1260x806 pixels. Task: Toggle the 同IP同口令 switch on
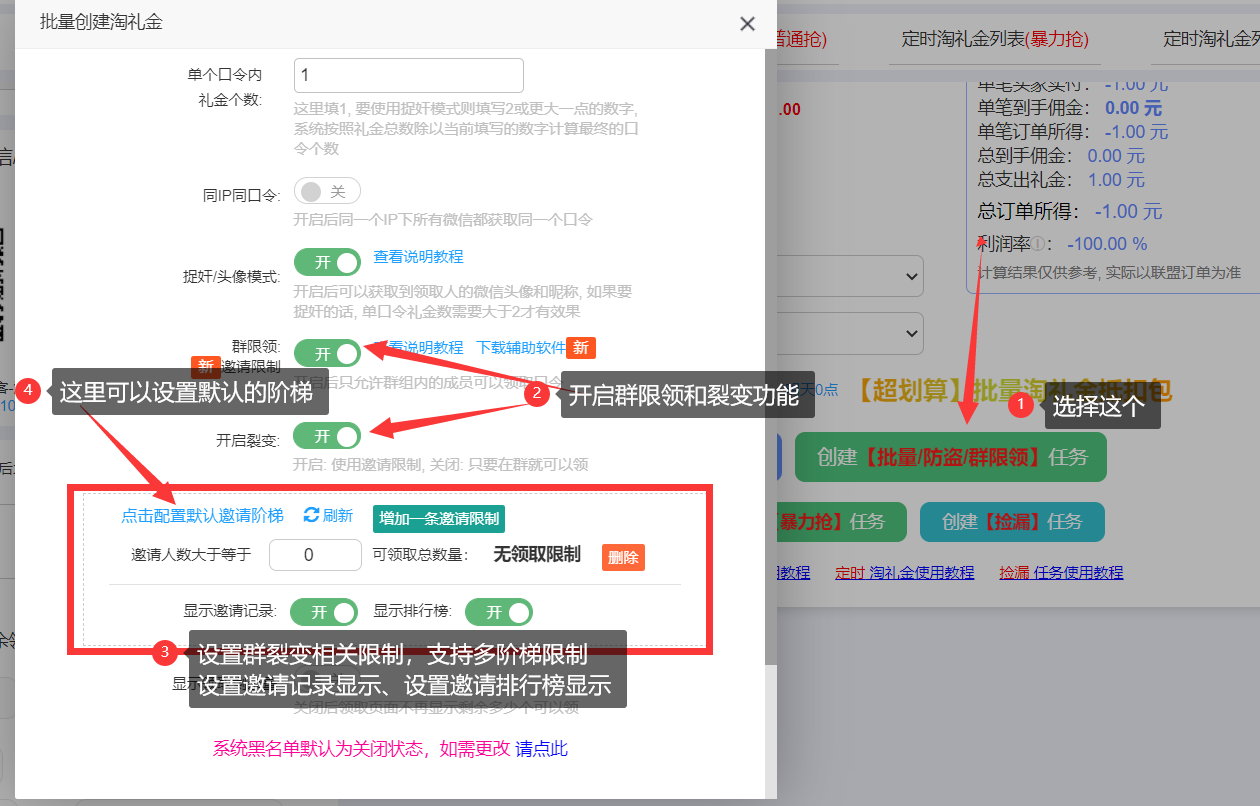(x=327, y=191)
